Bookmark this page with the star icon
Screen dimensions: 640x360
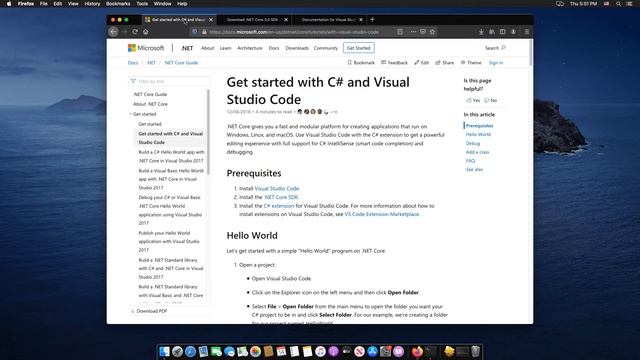[432, 32]
